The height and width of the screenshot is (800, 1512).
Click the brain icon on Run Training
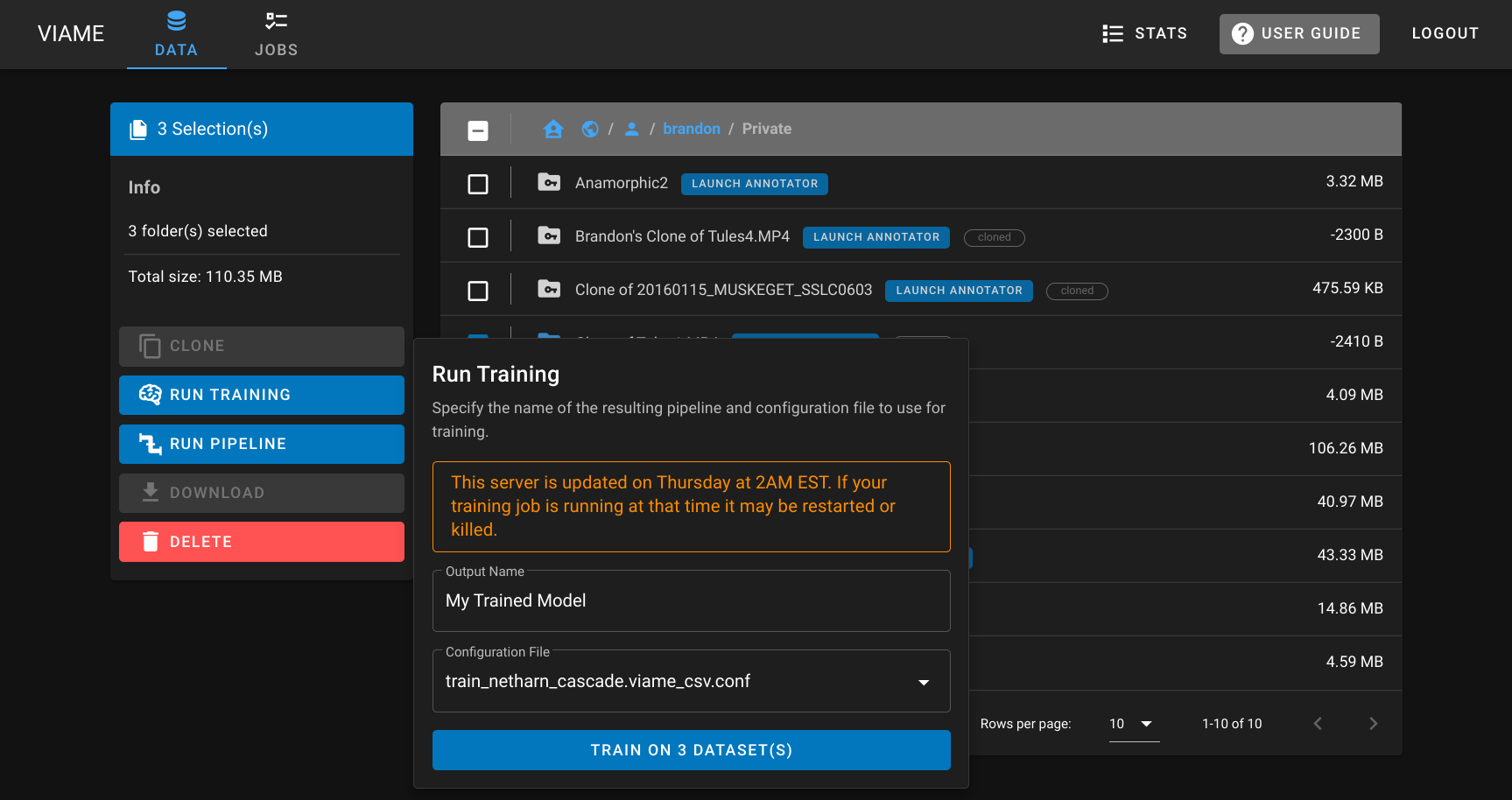[150, 395]
